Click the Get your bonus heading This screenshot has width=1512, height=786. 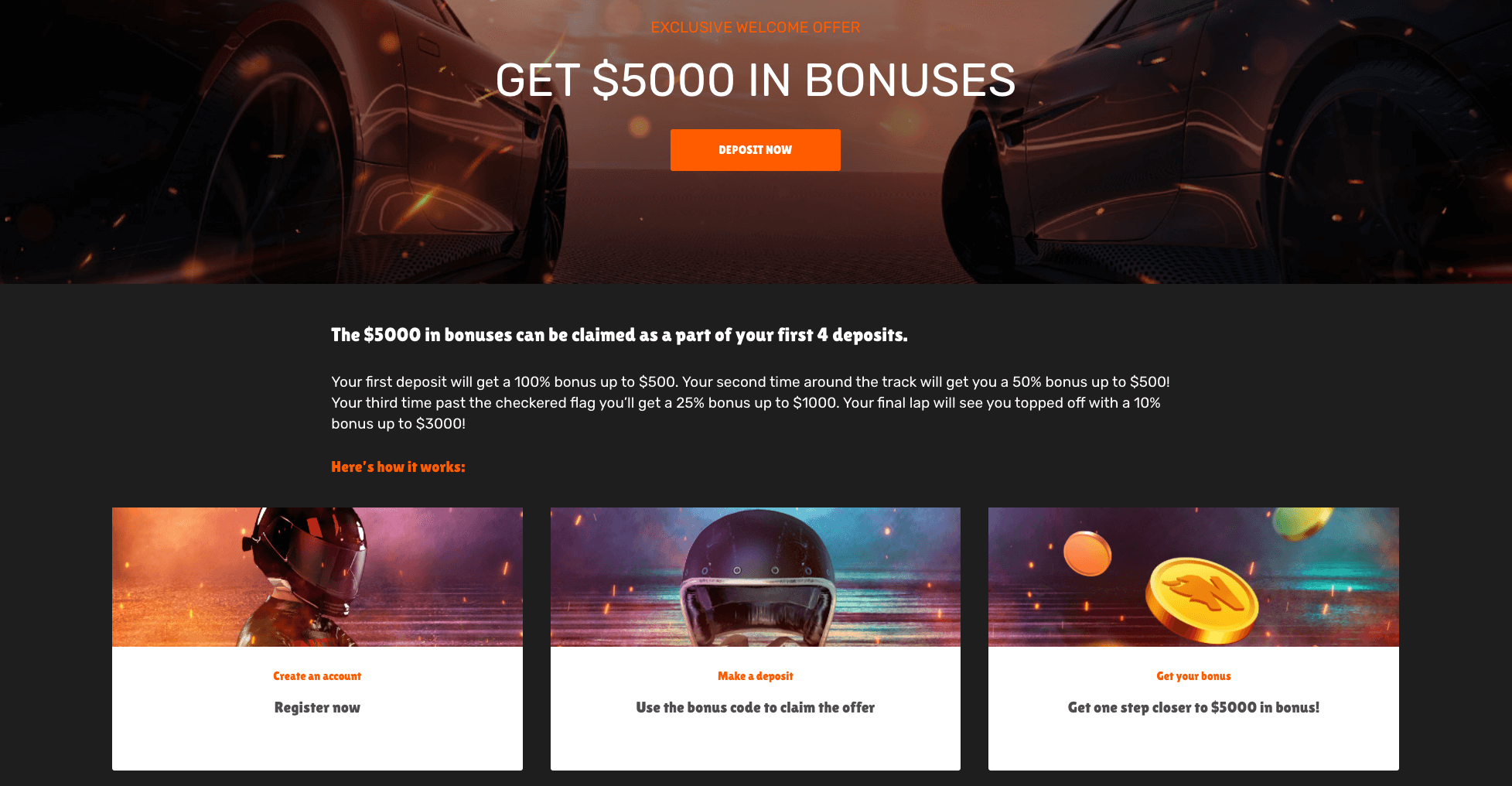pyautogui.click(x=1193, y=676)
